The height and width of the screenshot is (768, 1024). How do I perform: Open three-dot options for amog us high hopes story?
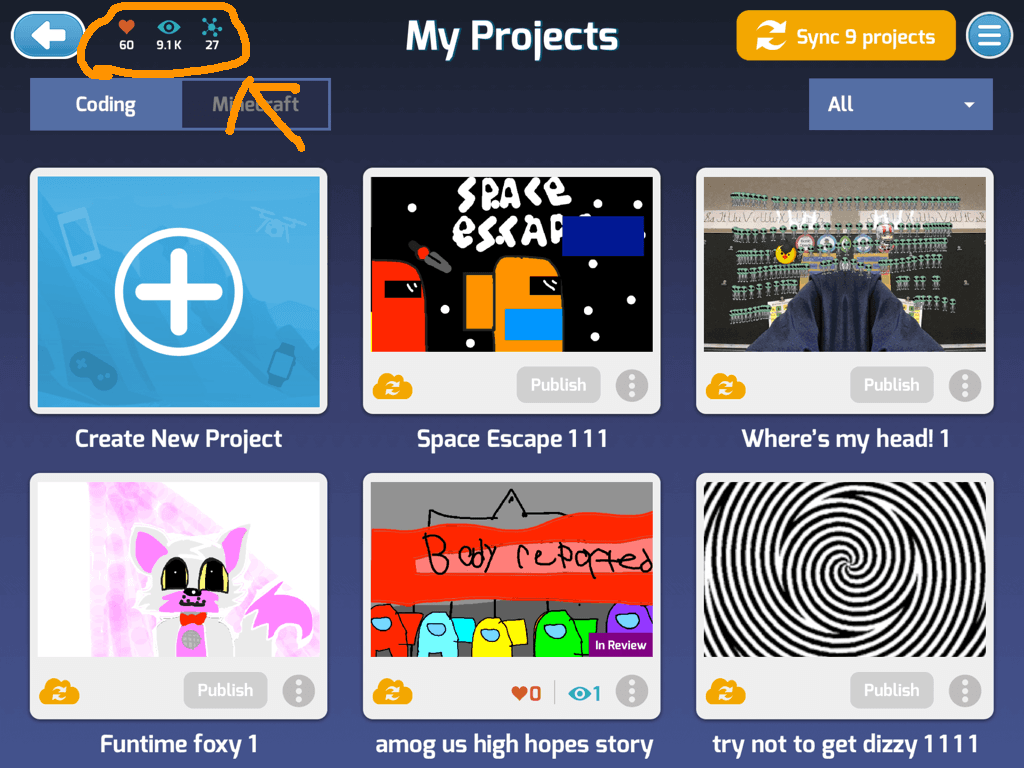(x=632, y=690)
